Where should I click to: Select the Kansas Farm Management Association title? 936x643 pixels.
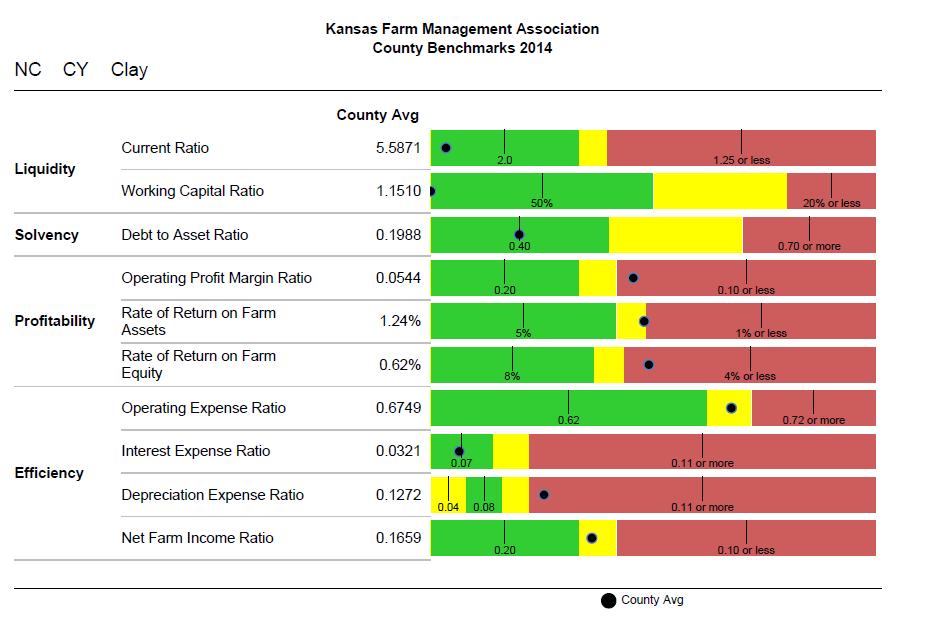pyautogui.click(x=462, y=29)
